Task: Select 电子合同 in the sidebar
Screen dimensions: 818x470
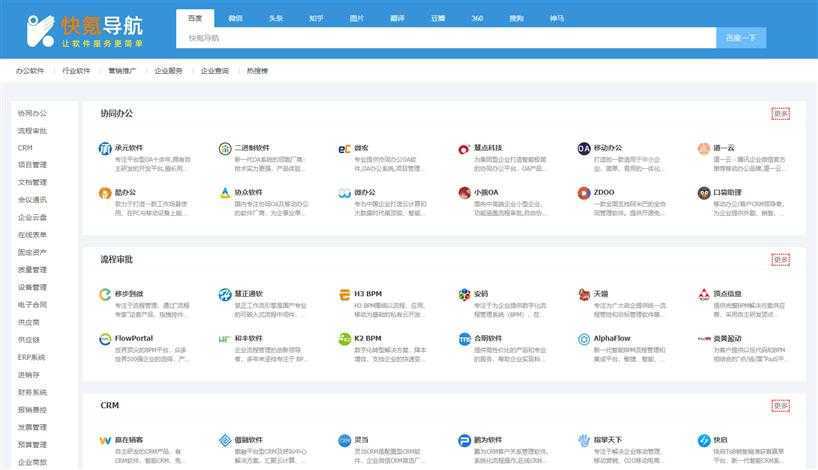Action: (32, 305)
